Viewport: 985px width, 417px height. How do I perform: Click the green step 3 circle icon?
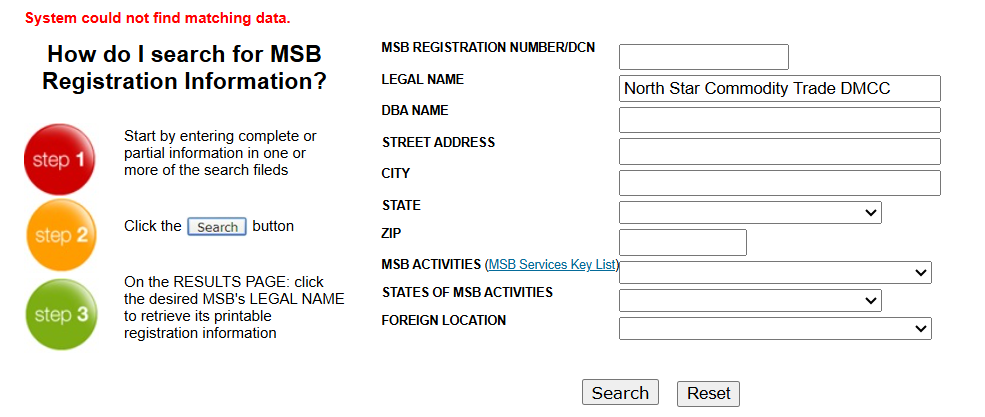(60, 314)
